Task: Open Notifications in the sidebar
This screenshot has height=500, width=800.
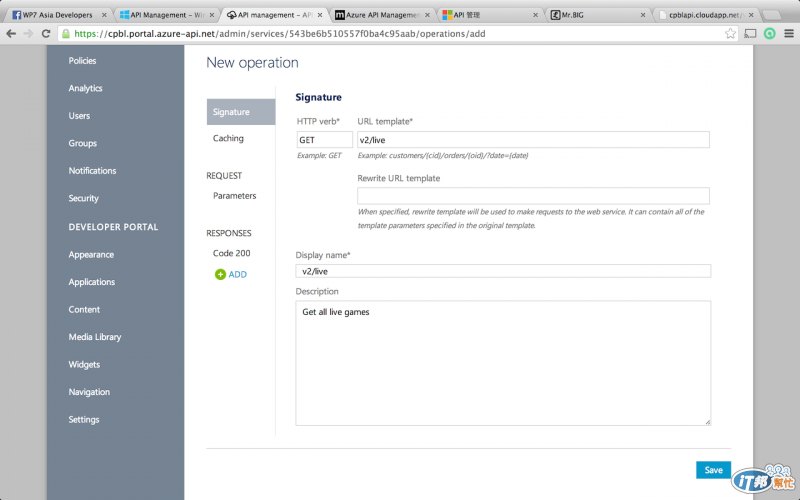Action: point(92,171)
